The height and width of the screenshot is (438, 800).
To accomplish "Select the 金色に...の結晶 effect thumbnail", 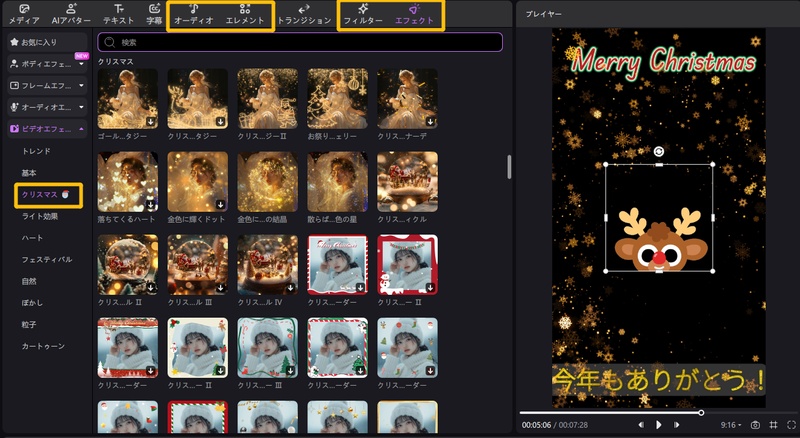I will pyautogui.click(x=267, y=181).
